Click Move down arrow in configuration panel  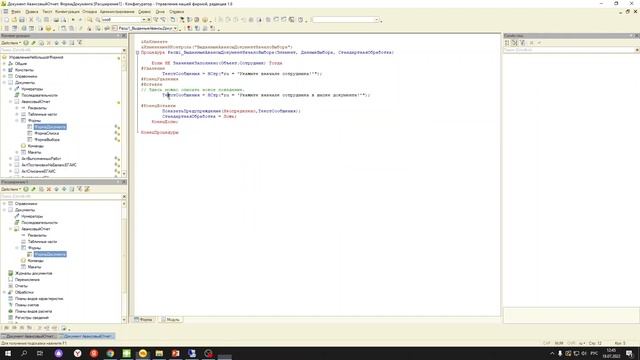(x=64, y=43)
